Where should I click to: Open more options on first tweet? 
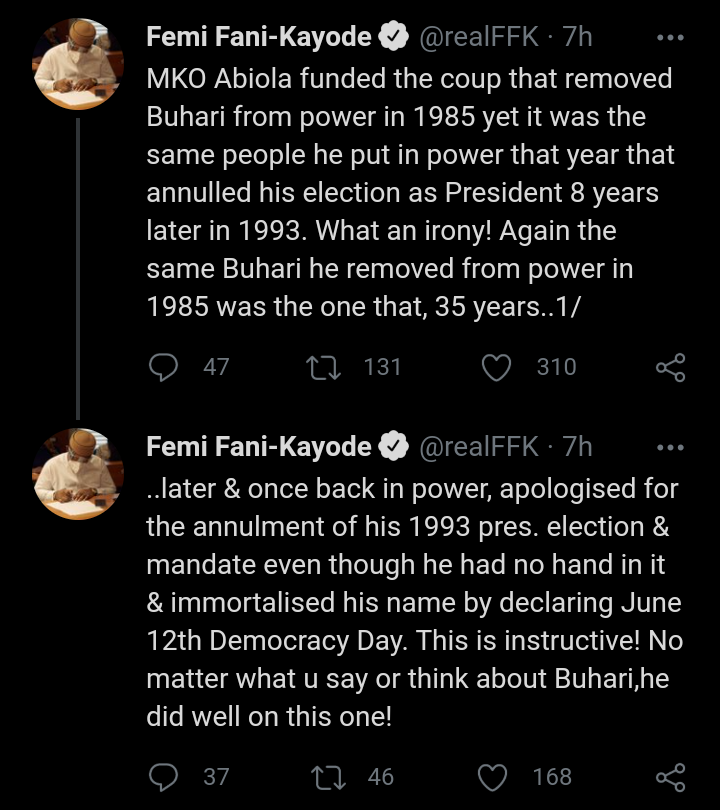tap(668, 37)
